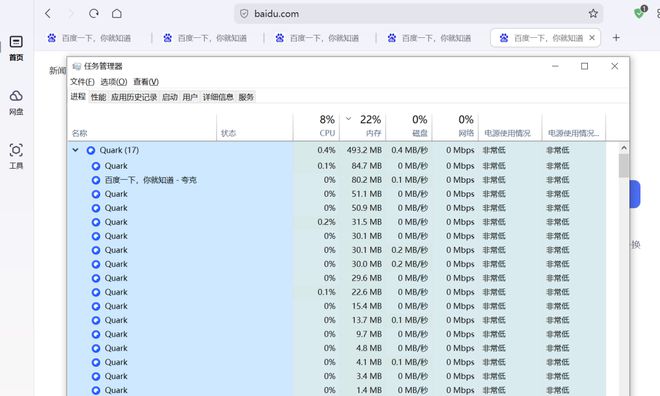This screenshot has width=660, height=396.
Task: Select the Quark process using 15.4 MB
Action: pyautogui.click(x=337, y=306)
